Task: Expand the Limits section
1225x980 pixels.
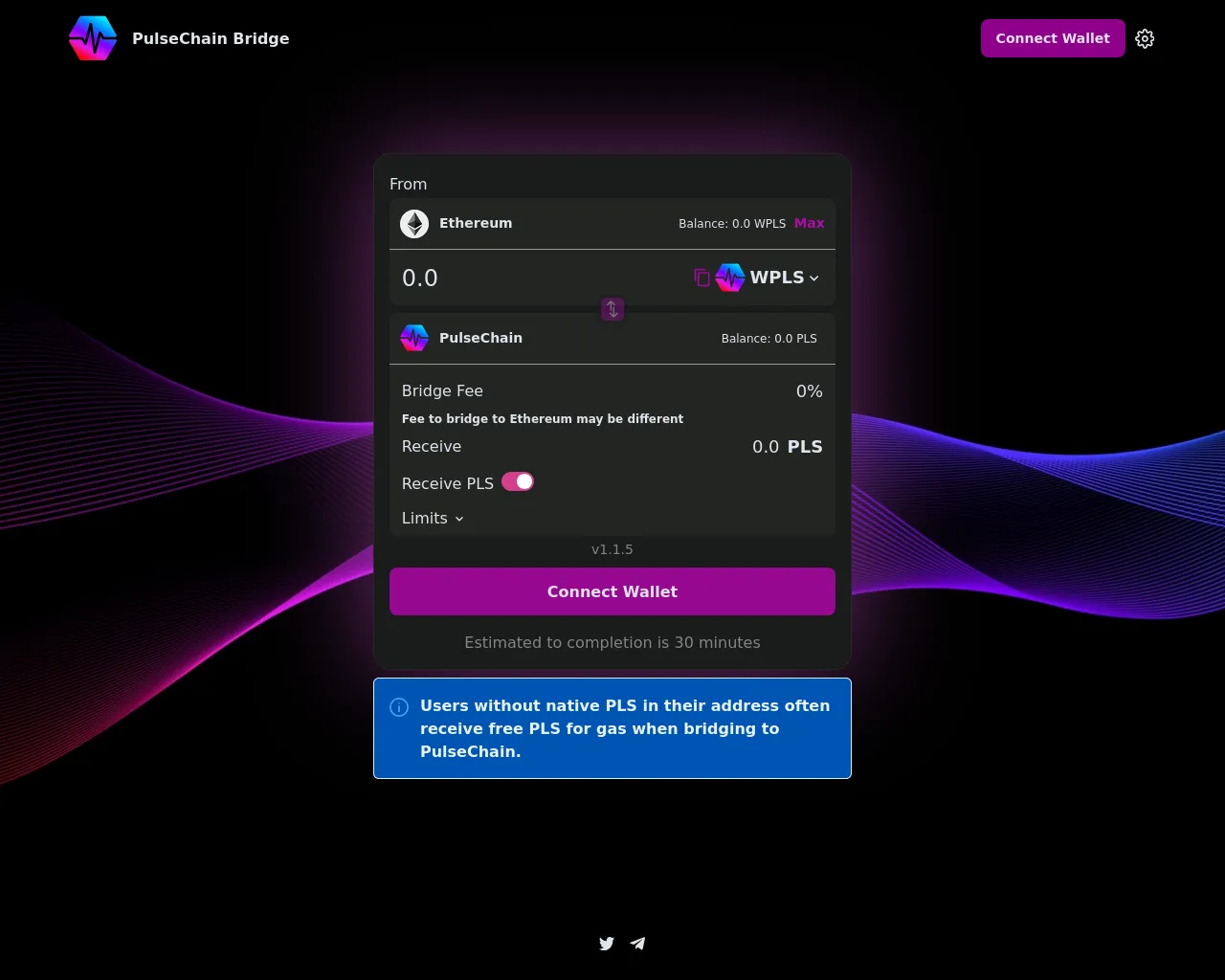Action: (x=433, y=518)
